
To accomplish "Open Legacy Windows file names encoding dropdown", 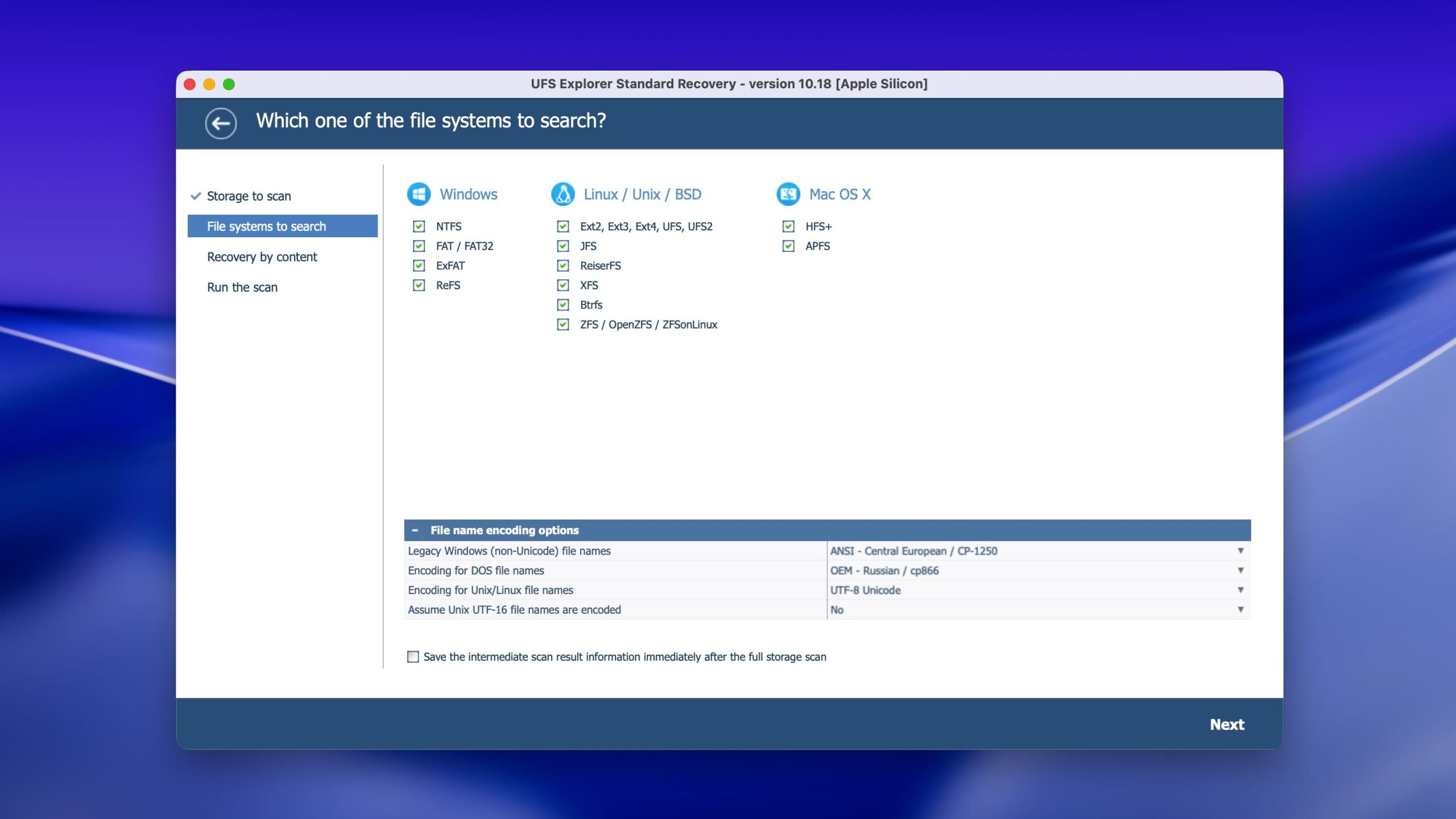I will (x=1240, y=551).
